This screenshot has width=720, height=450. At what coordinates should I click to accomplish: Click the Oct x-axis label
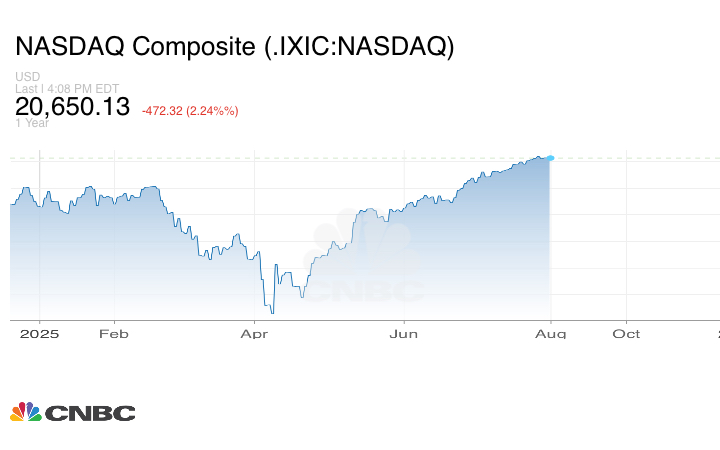tap(626, 334)
